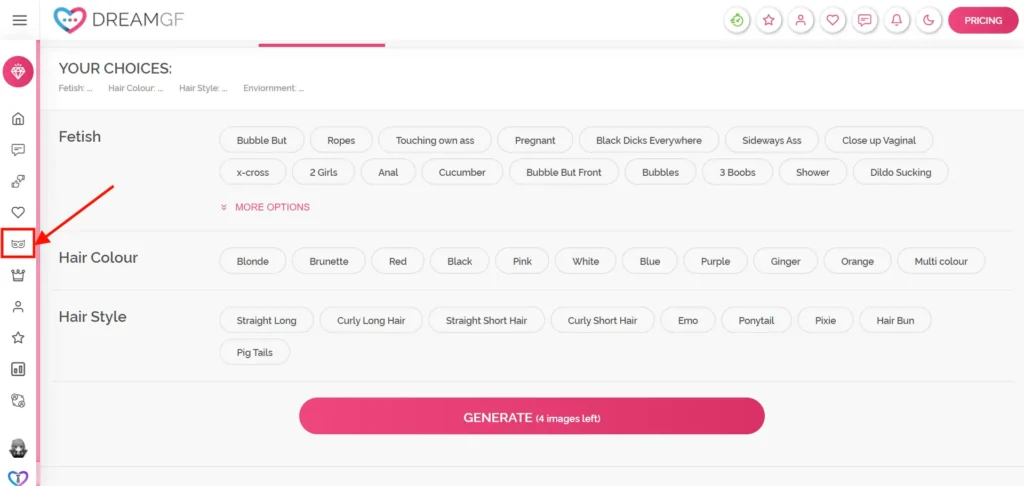This screenshot has width=1024, height=486.
Task: Expand More Options under Fetish
Action: pyautogui.click(x=272, y=207)
